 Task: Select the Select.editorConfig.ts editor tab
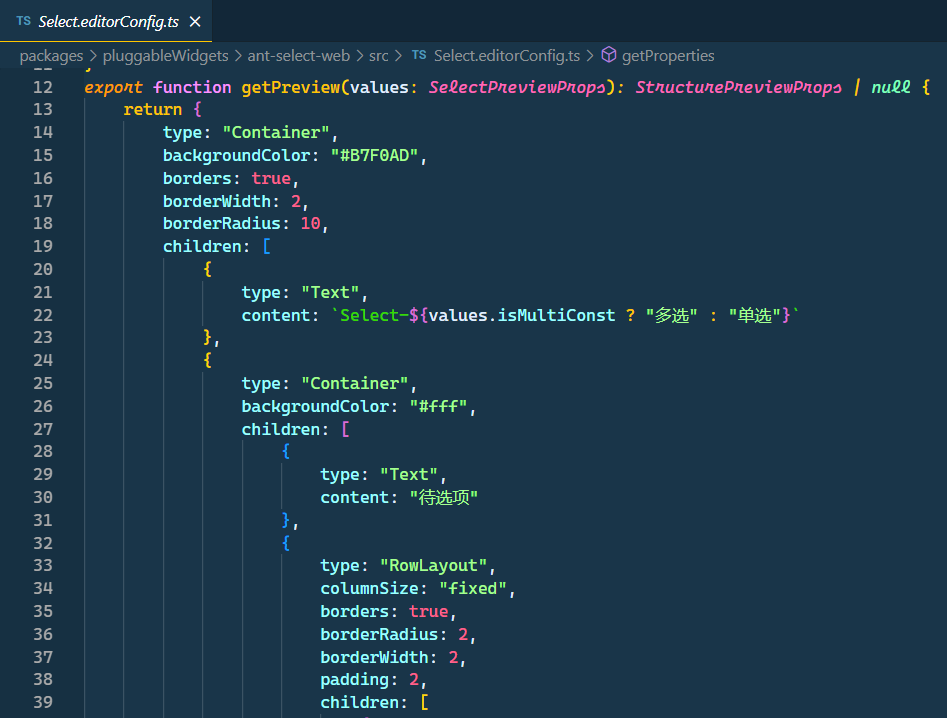tap(110, 21)
